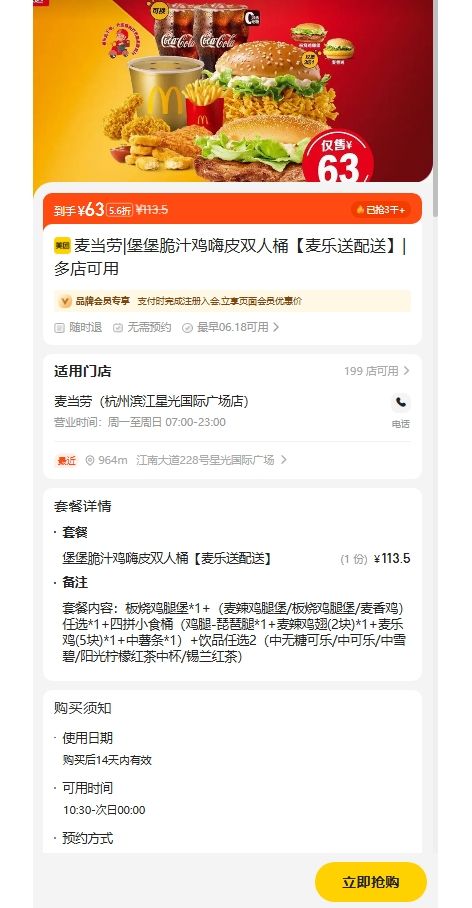Select the 购买须知 section heading

click(82, 708)
